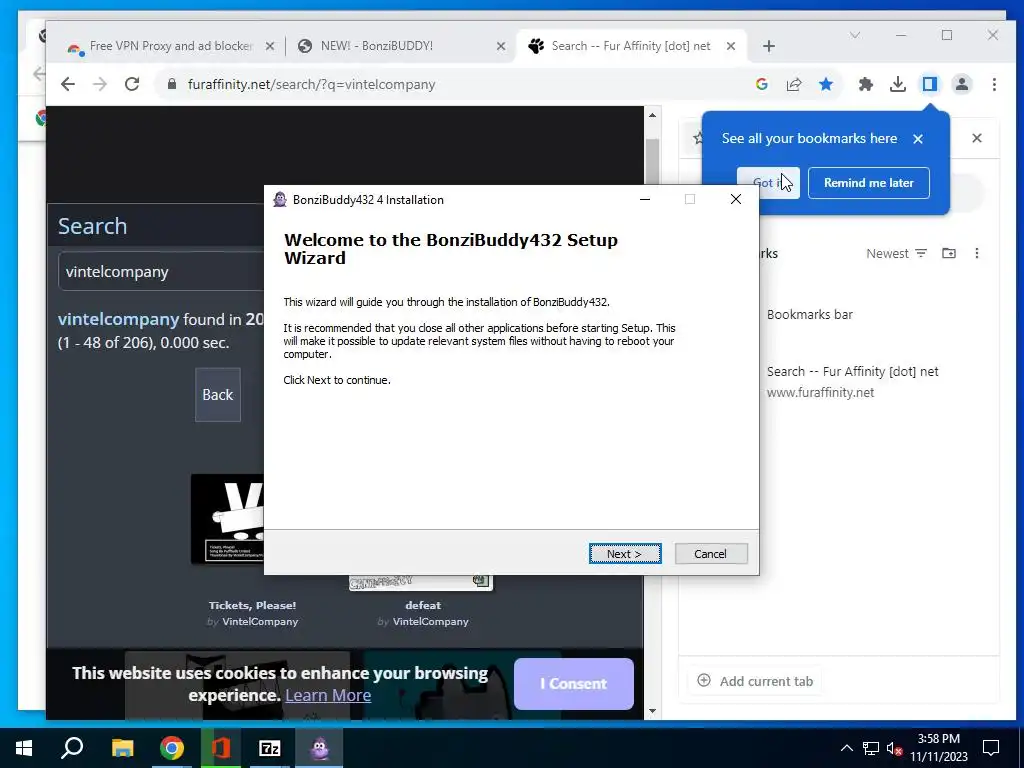The height and width of the screenshot is (768, 1024).
Task: Click the muted volume tray icon
Action: (894, 748)
